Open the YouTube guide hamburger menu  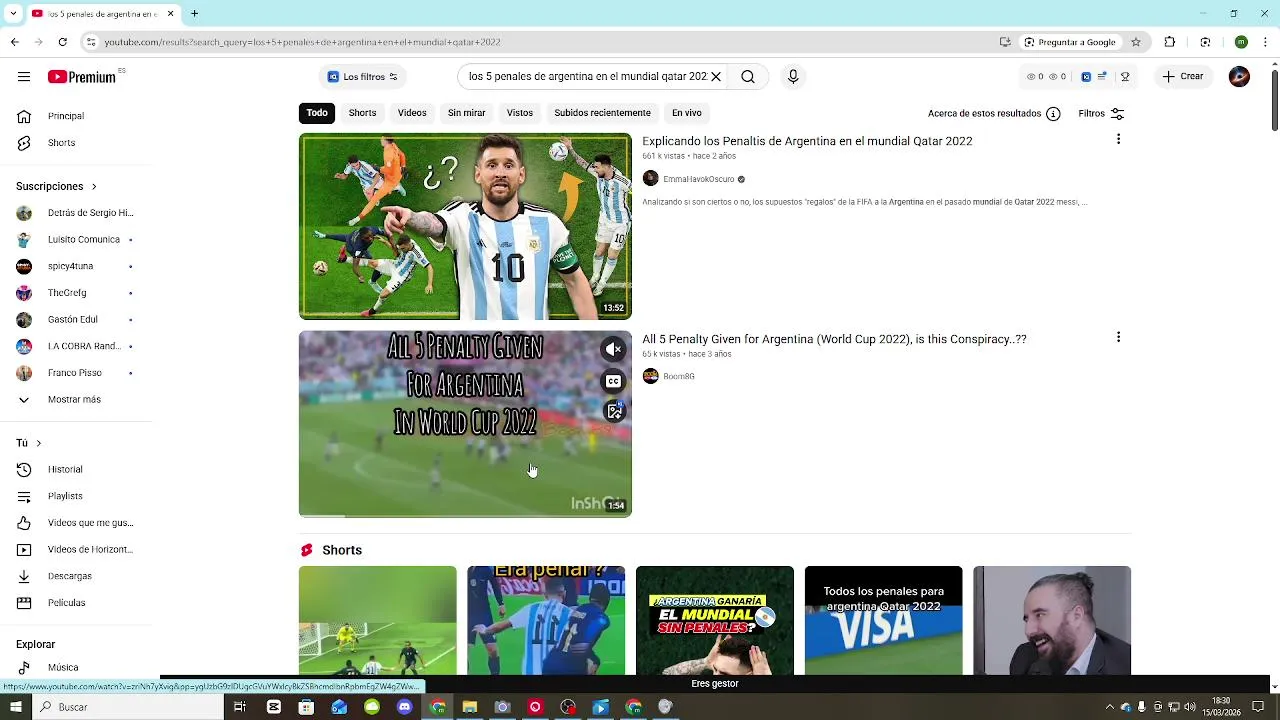click(x=23, y=77)
